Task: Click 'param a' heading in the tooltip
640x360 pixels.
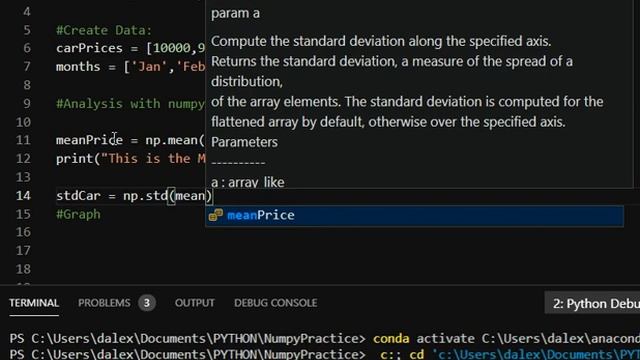Action: (x=235, y=13)
